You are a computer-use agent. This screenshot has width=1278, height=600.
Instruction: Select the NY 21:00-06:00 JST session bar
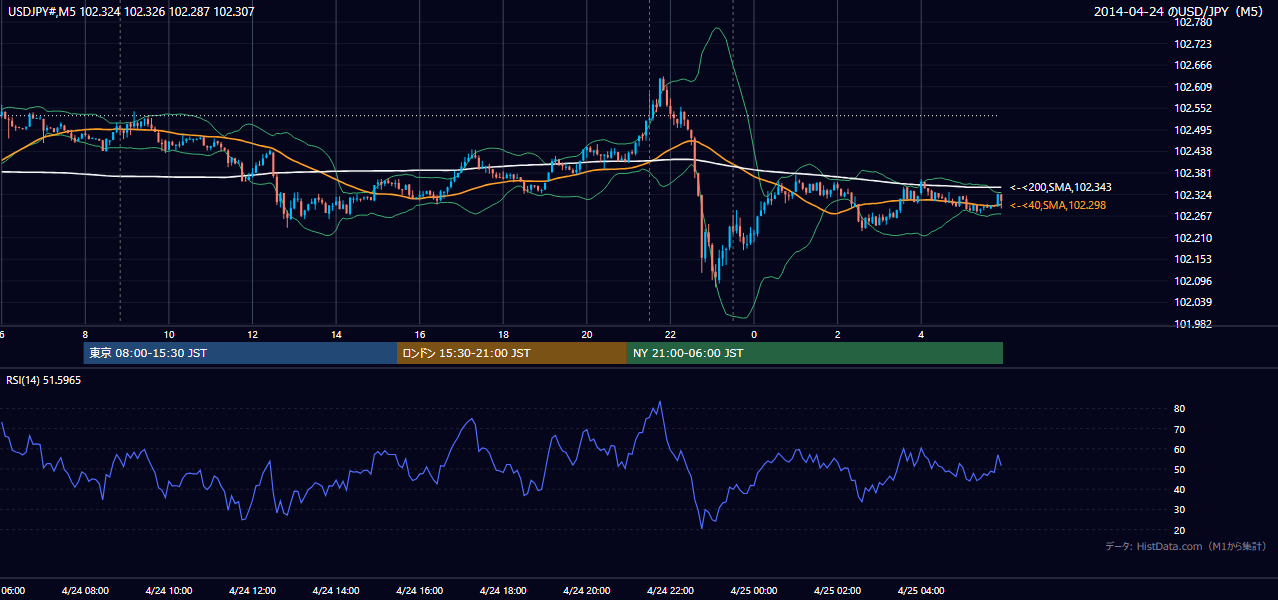[x=815, y=353]
